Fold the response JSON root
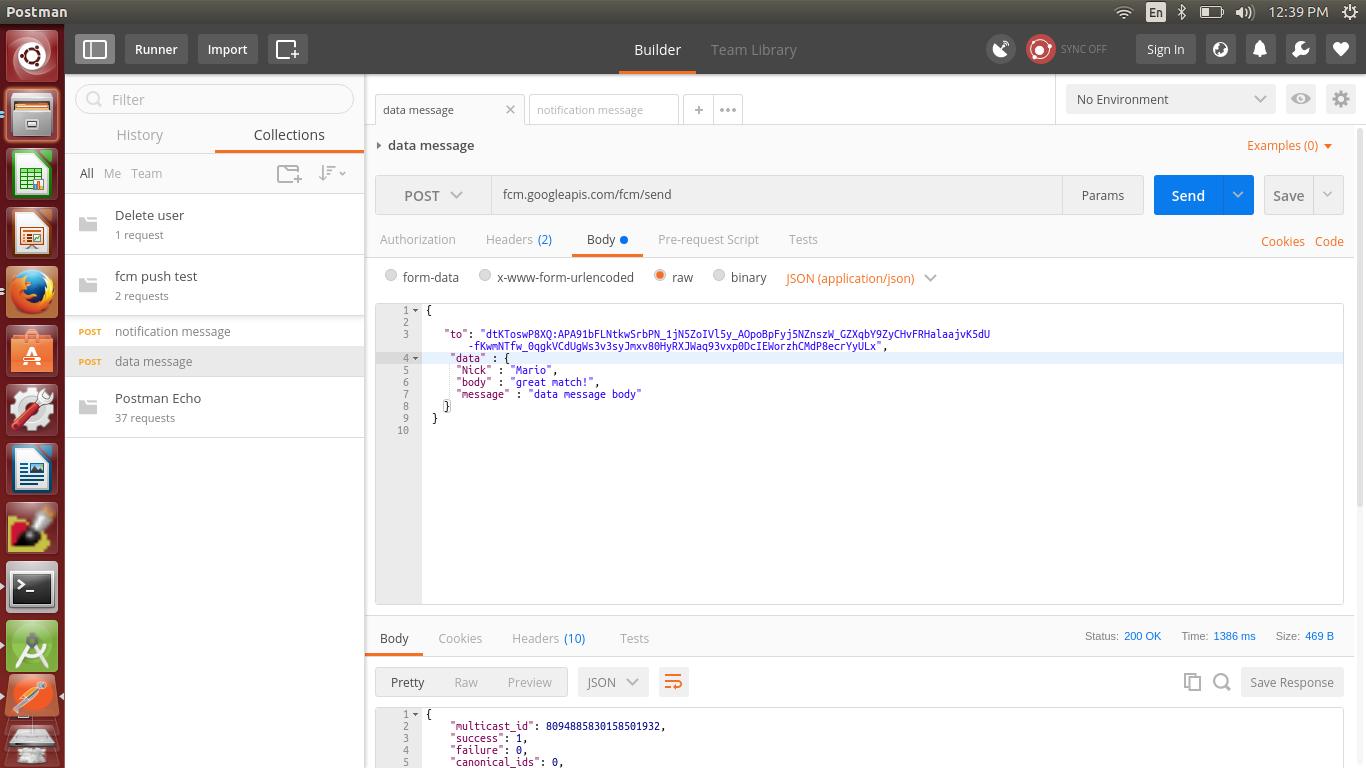The height and width of the screenshot is (768, 1366). tap(416, 714)
